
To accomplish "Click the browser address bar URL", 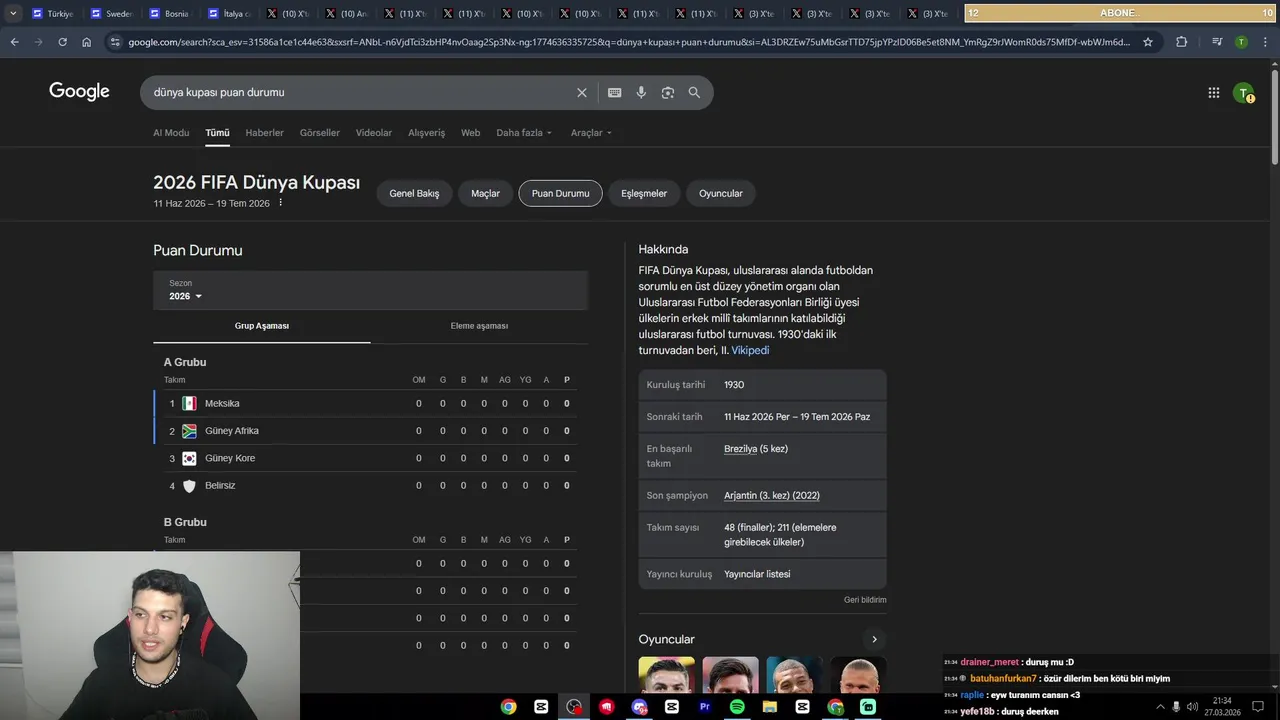I will point(629,42).
